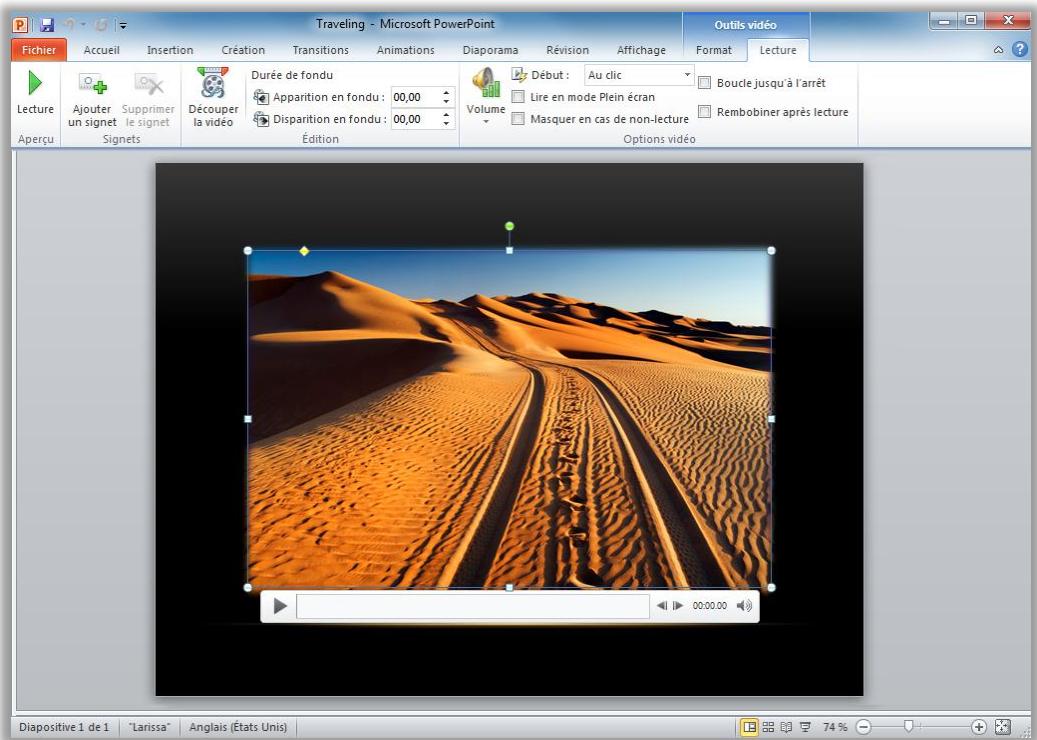The height and width of the screenshot is (740, 1037).
Task: Decrease Disparition en fondu value
Action: pos(446,124)
